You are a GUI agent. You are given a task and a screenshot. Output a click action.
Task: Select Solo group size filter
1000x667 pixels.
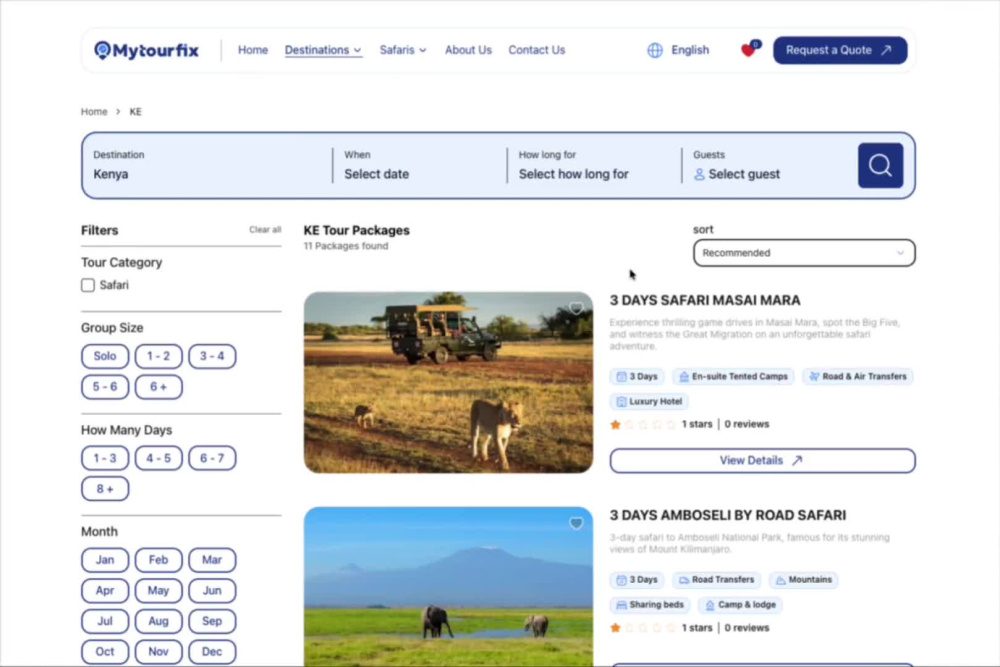tap(105, 356)
